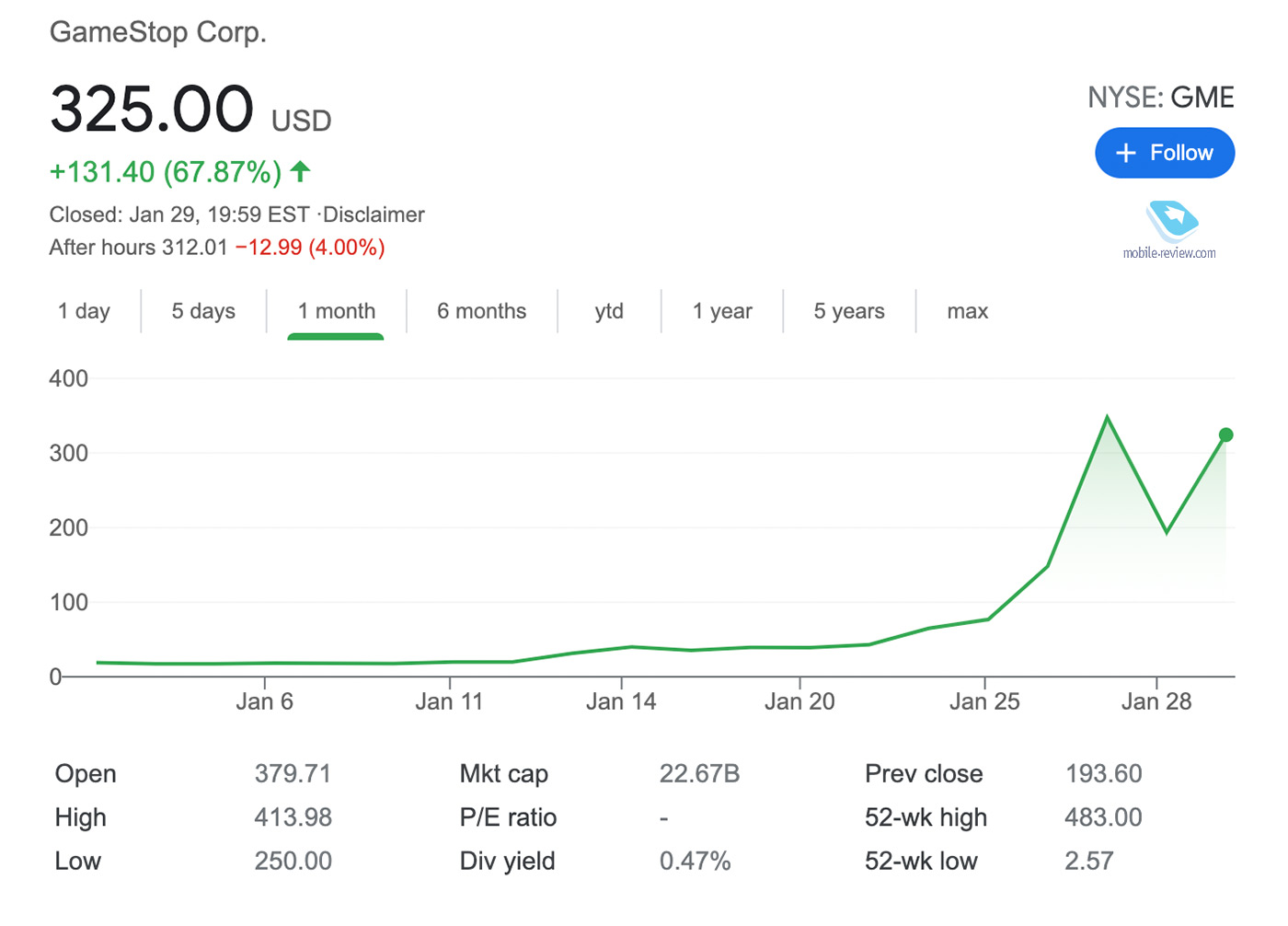
Task: Click the GameStop Corp. title
Action: coord(158,32)
